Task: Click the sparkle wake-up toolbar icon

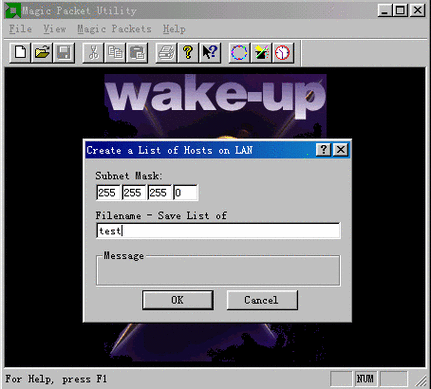Action: 261,53
